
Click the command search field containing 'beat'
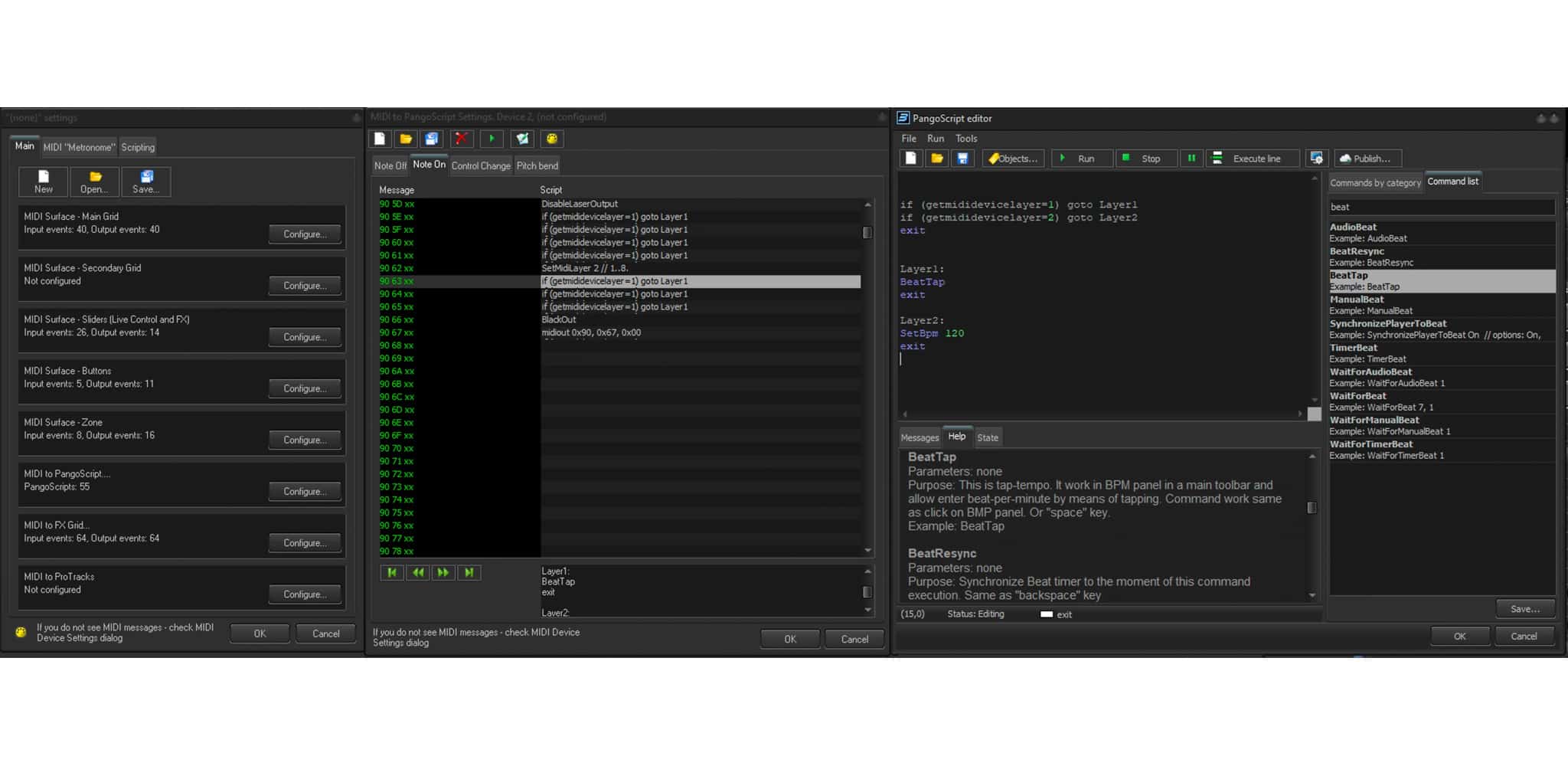click(x=1441, y=207)
